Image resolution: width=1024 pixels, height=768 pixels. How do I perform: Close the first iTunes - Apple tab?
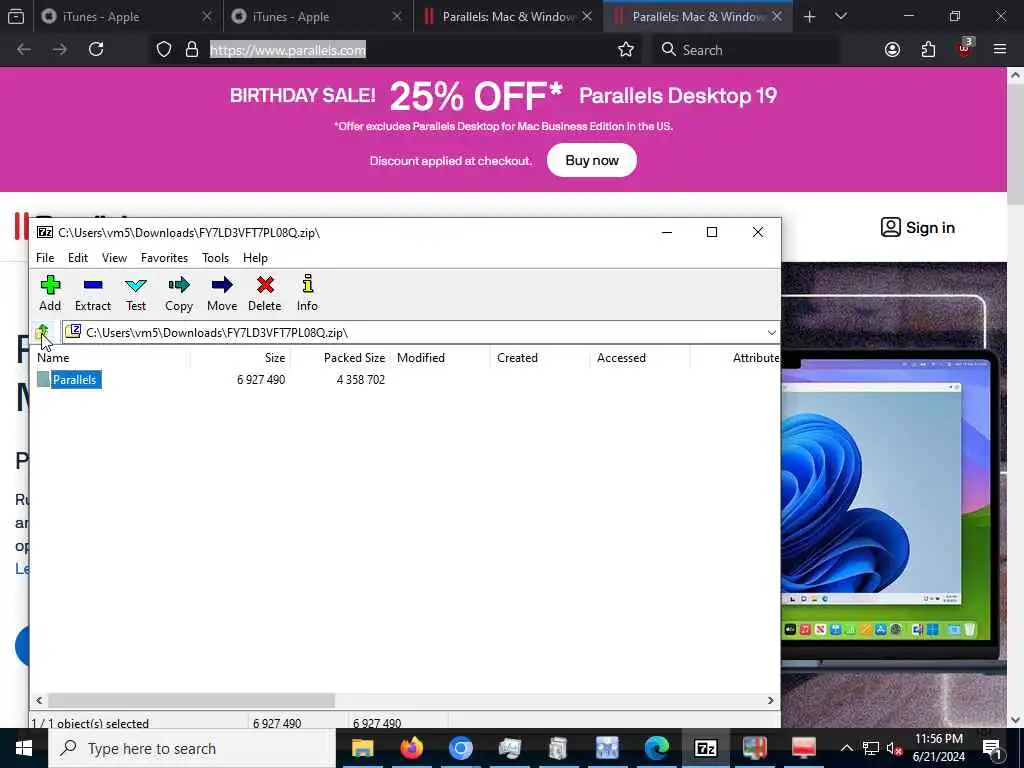coord(207,16)
